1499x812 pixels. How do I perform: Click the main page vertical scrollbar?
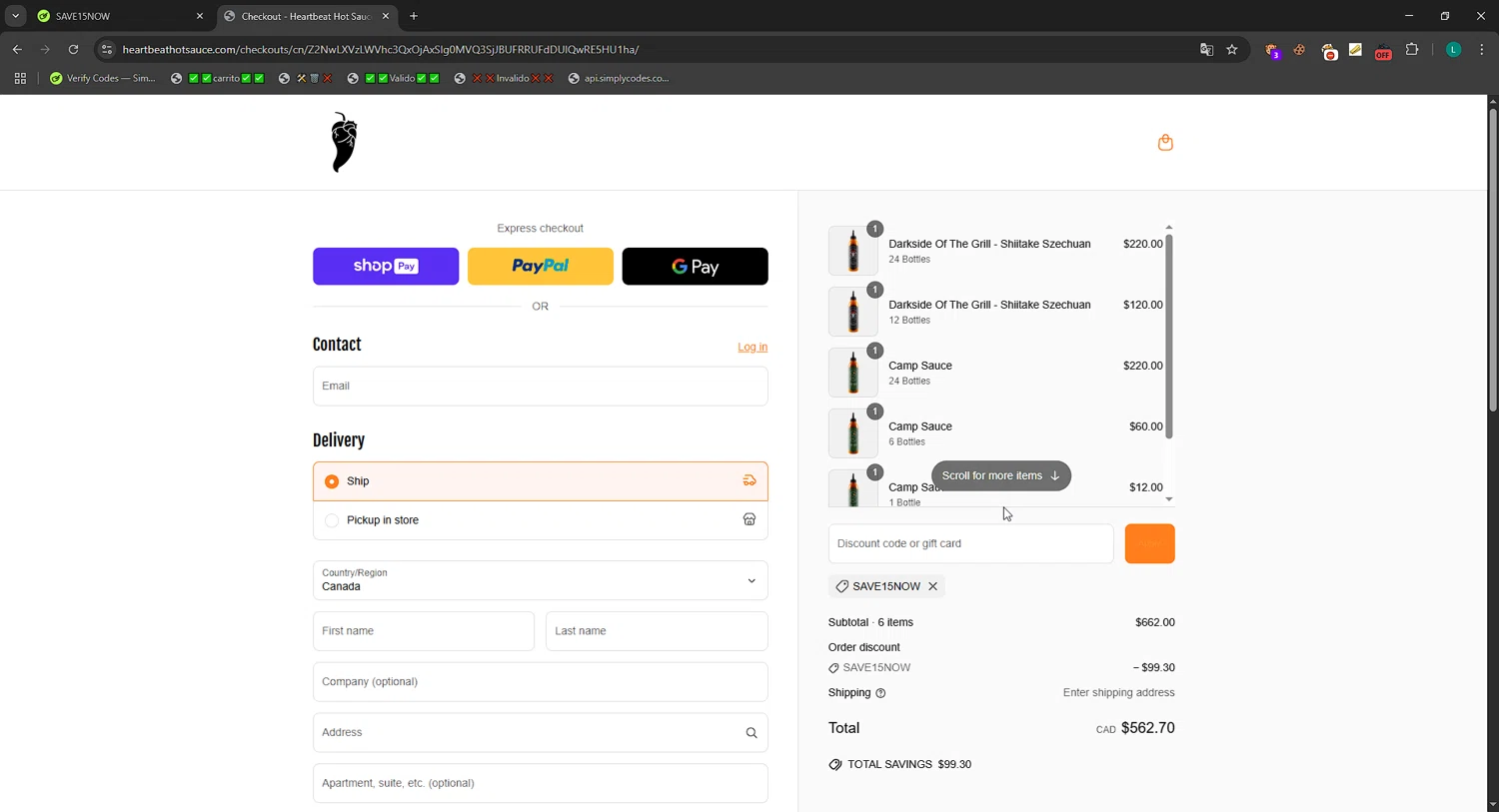(x=1493, y=260)
